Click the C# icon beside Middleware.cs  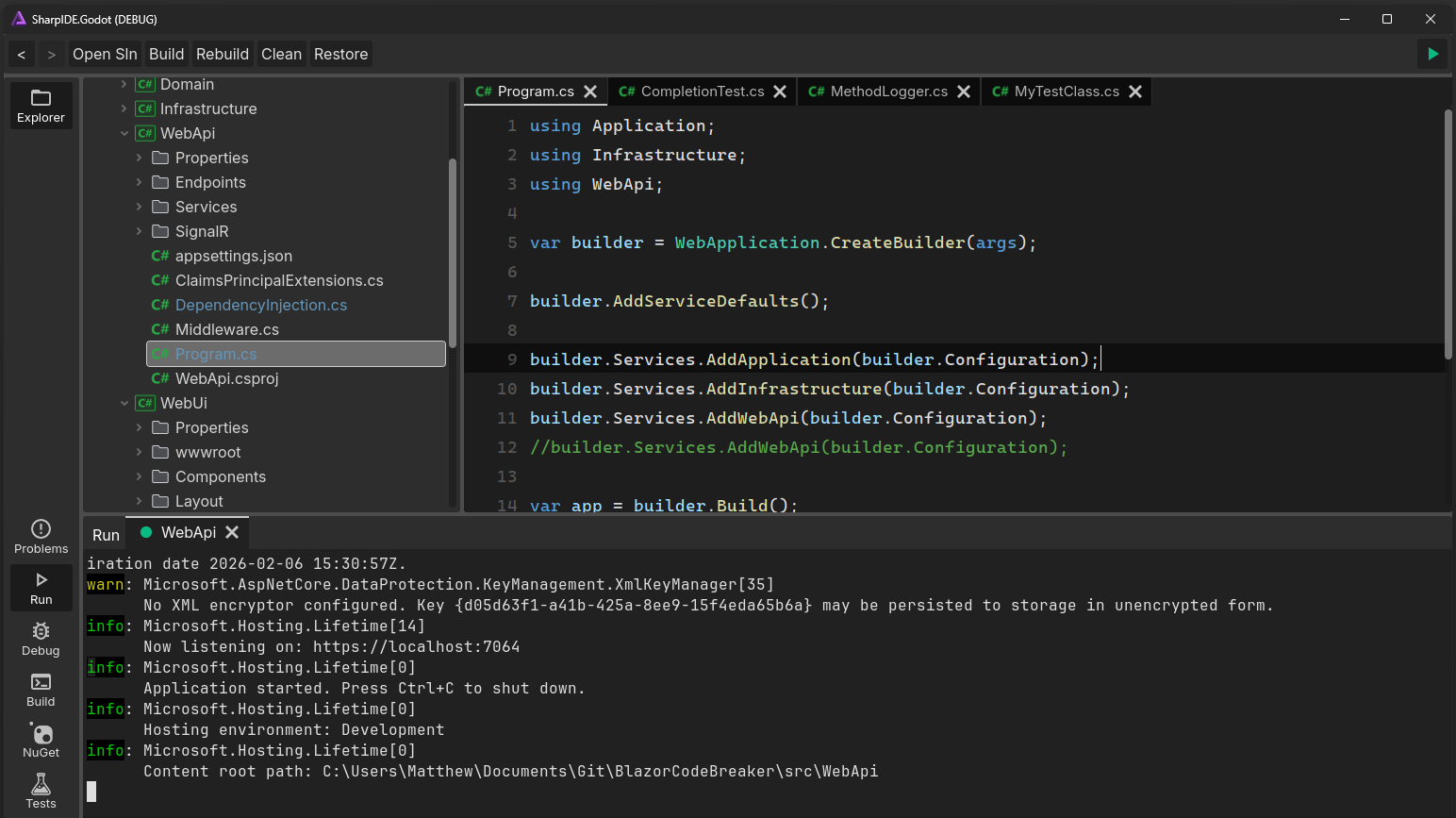160,329
